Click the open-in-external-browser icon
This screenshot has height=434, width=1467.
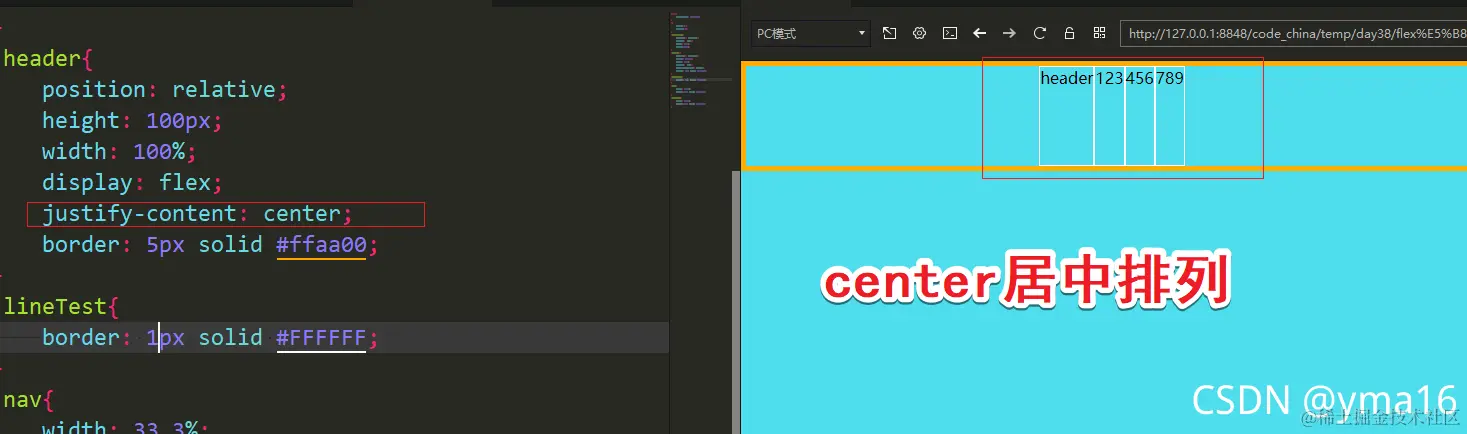pos(889,33)
